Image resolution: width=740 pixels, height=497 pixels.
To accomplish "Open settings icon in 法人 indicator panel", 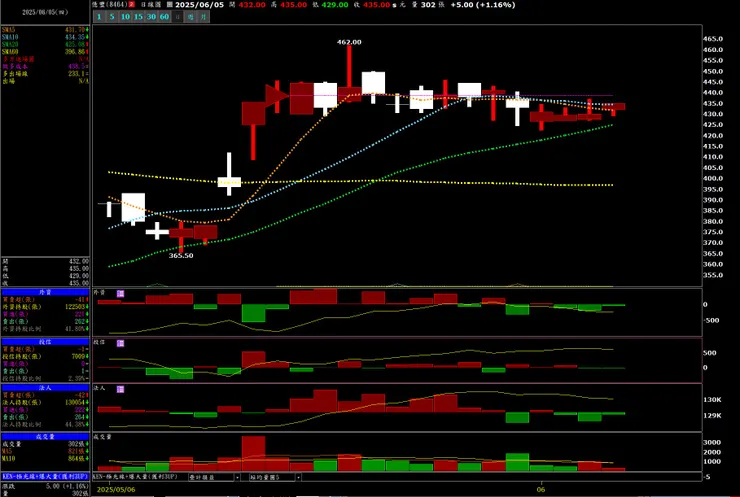I will click(x=120, y=389).
